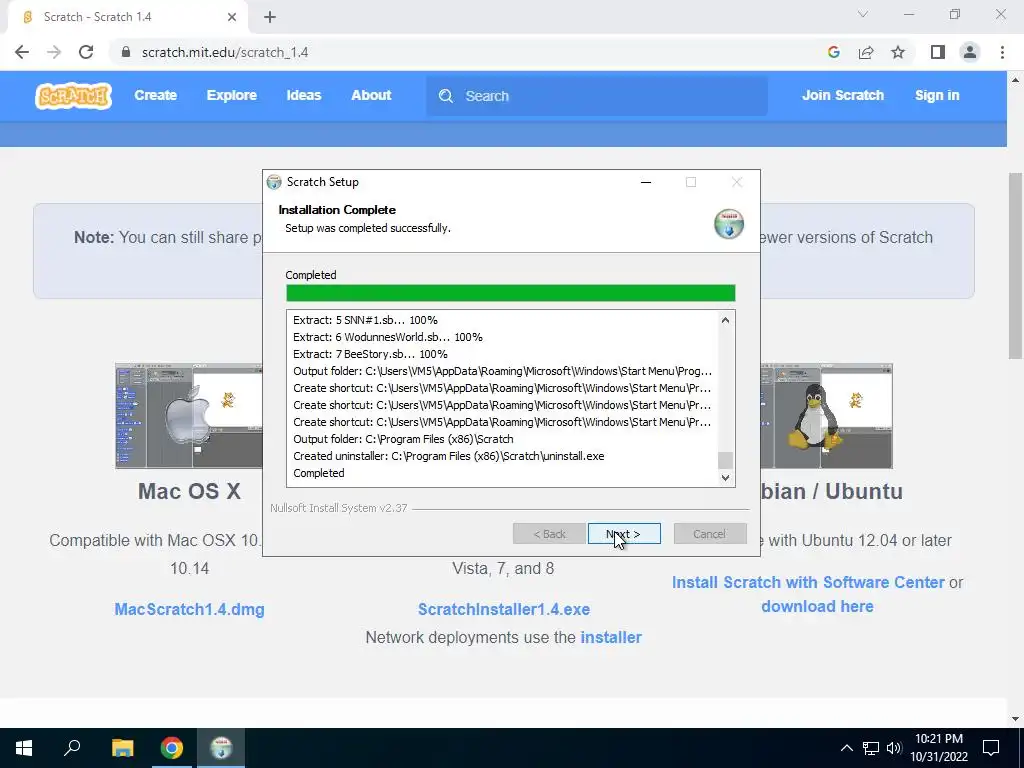This screenshot has height=768, width=1024.
Task: Click the search magnifier icon on Scratch site
Action: (446, 96)
